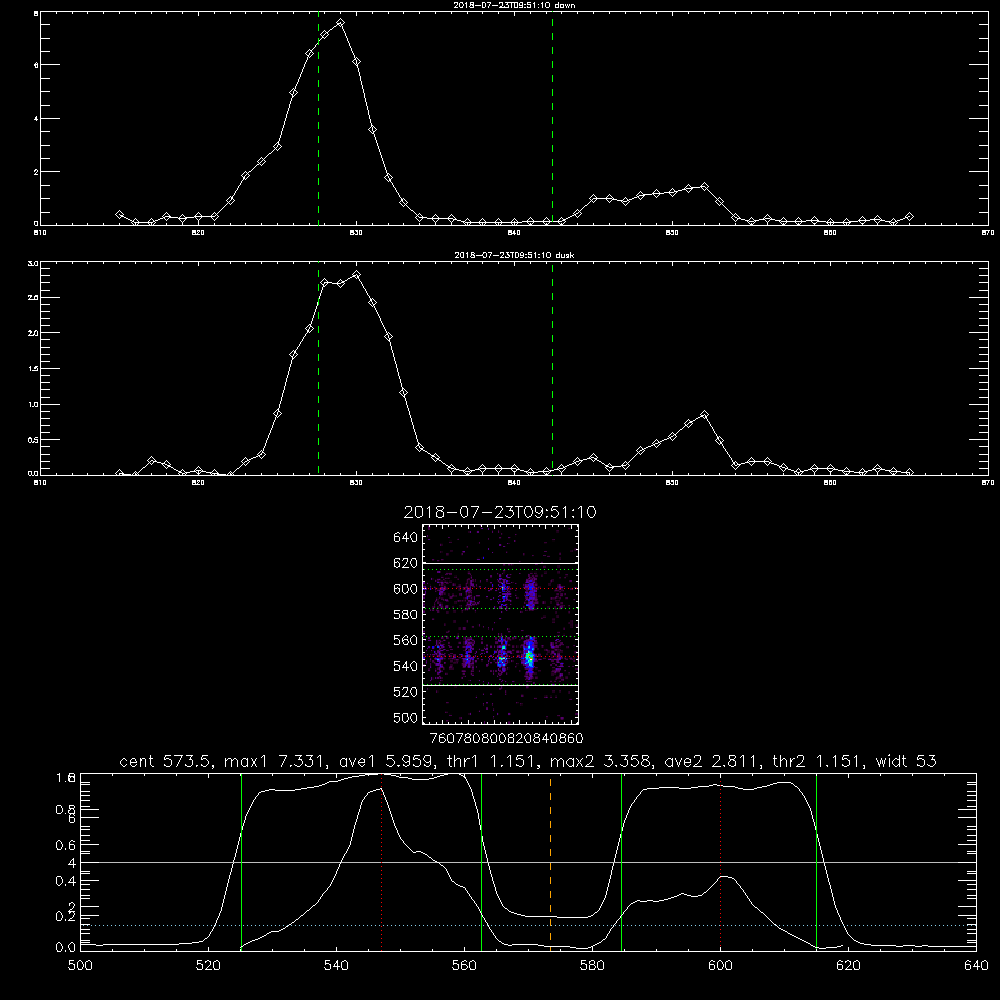The image size is (1000, 1000).
Task: Click y-axis label 560 beside the spectral image
Action: [405, 640]
